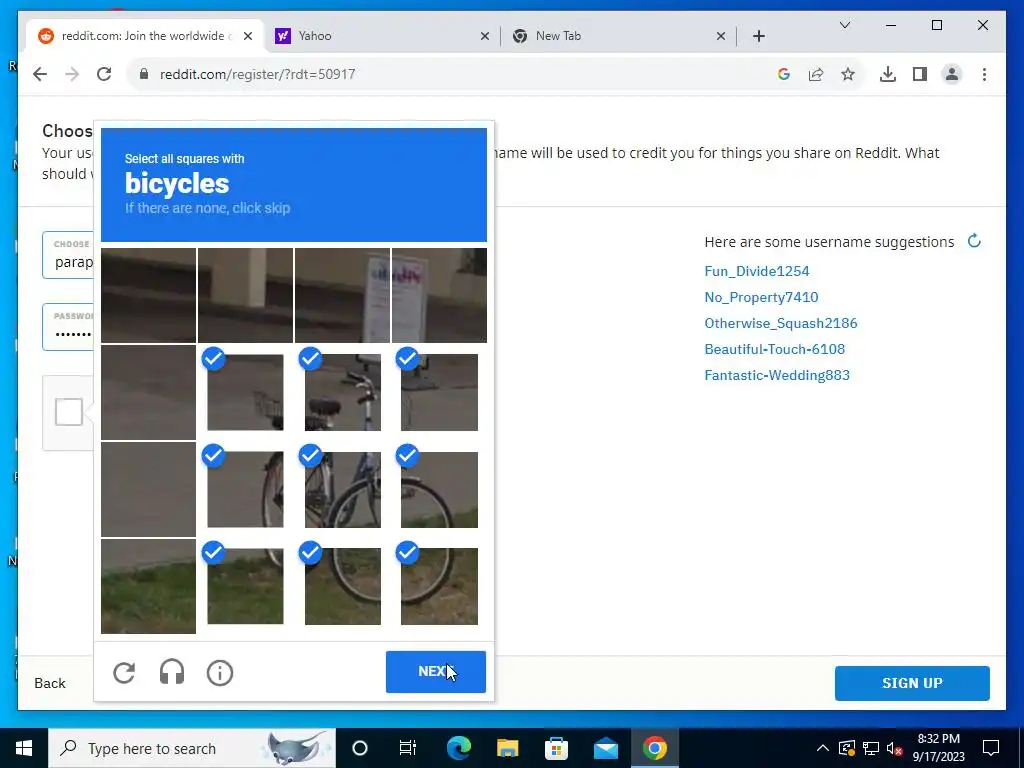This screenshot has height=768, width=1024.
Task: Deselect captcha tile showing the bicycle seat
Action: coord(342,392)
